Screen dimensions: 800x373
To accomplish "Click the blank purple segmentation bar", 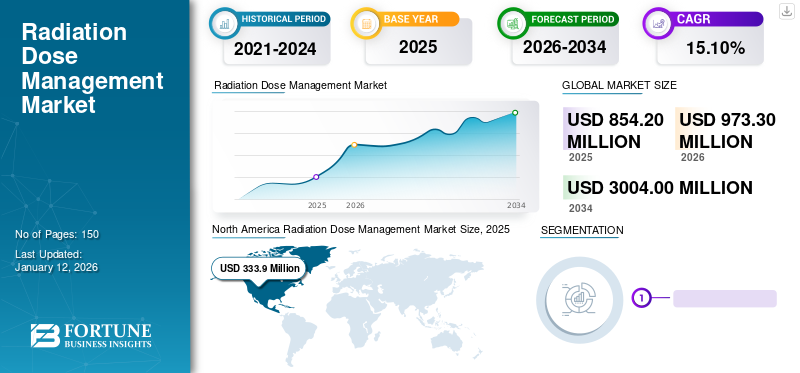I will tap(725, 299).
